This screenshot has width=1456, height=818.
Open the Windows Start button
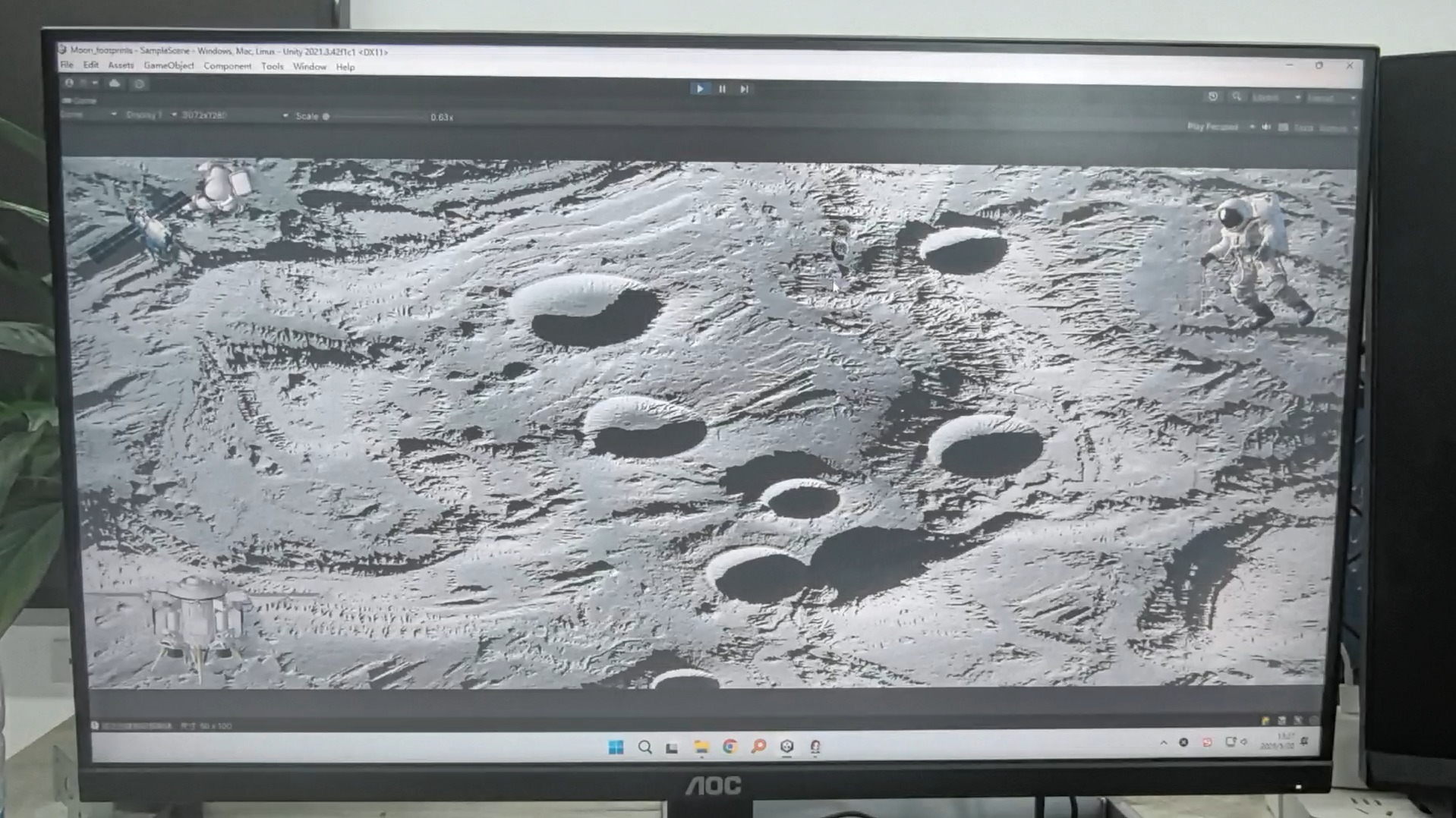[616, 747]
